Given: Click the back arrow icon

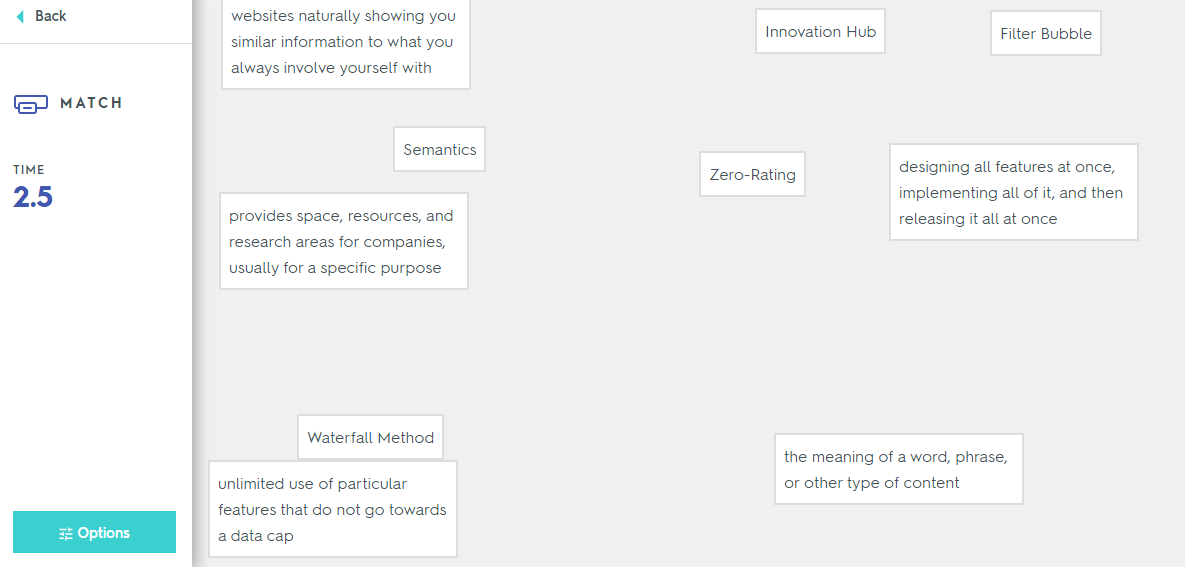Looking at the screenshot, I should click(20, 17).
